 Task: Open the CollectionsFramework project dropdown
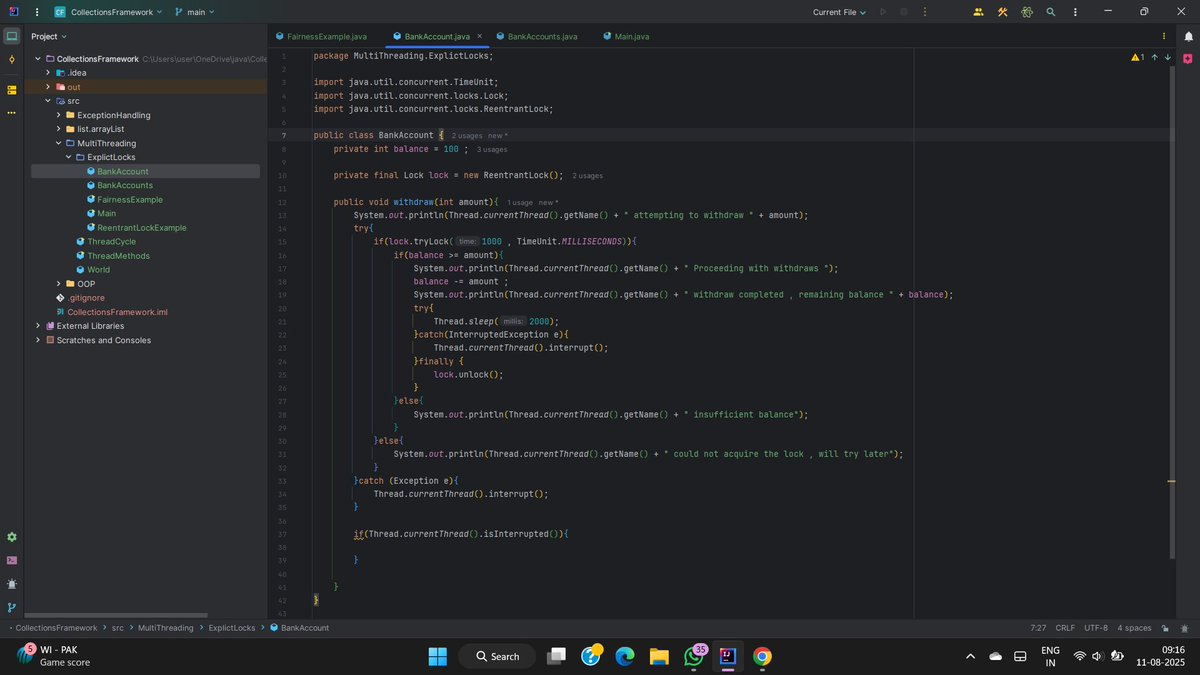pos(108,12)
